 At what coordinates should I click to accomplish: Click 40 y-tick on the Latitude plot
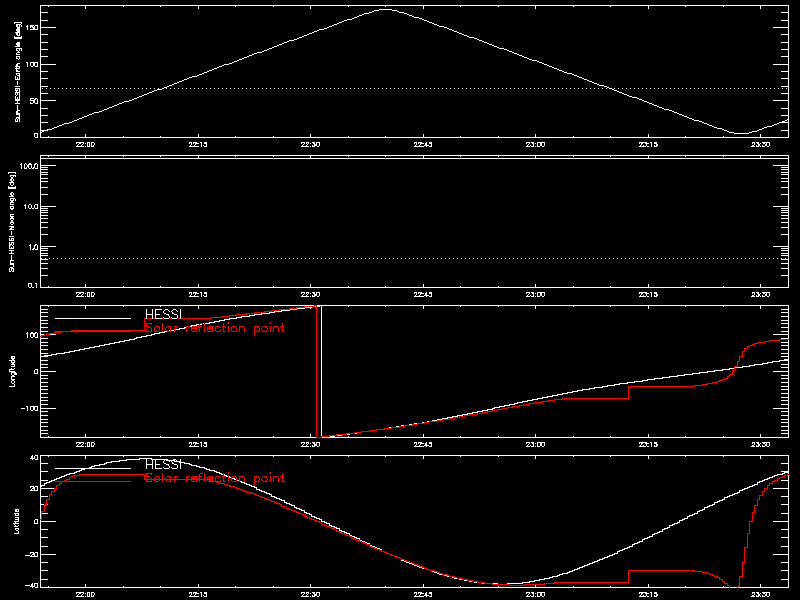pyautogui.click(x=34, y=458)
